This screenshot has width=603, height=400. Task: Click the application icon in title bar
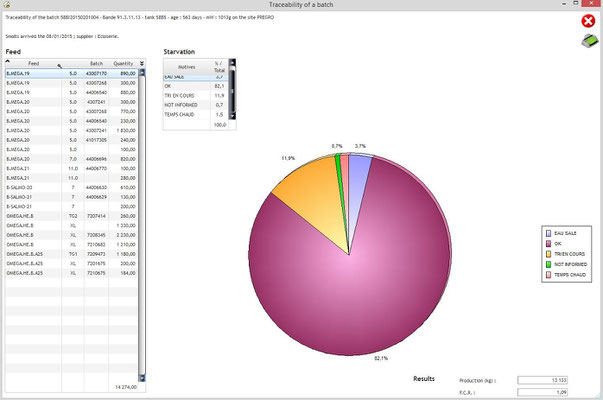(6, 4)
